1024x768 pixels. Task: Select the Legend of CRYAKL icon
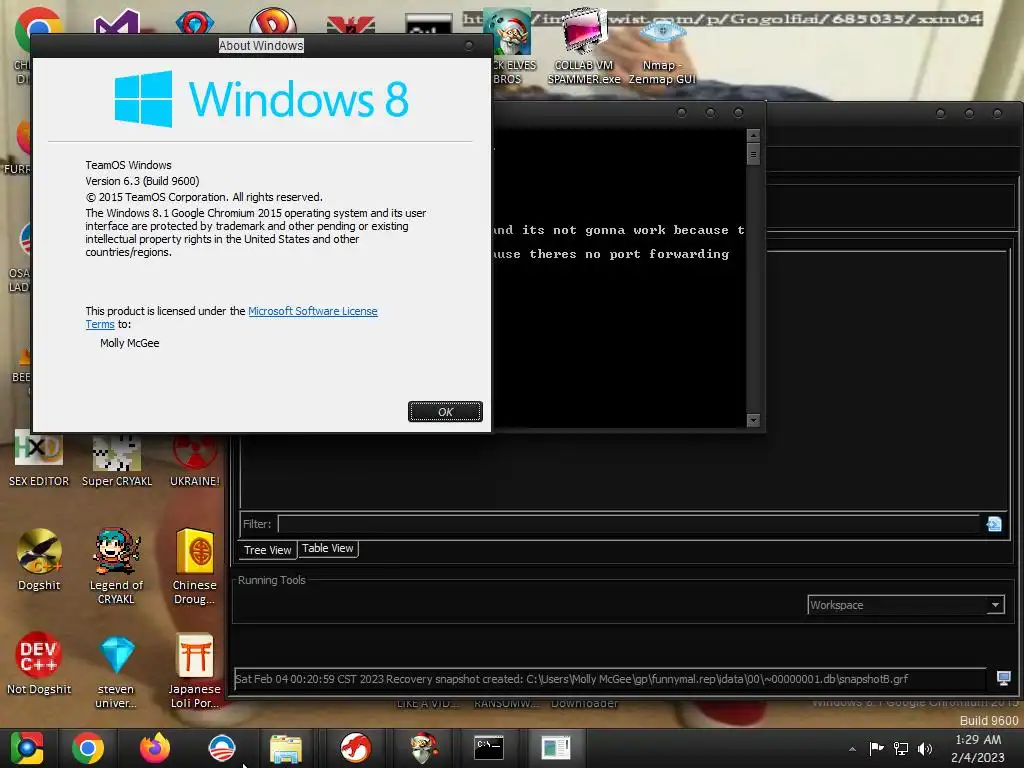[116, 566]
